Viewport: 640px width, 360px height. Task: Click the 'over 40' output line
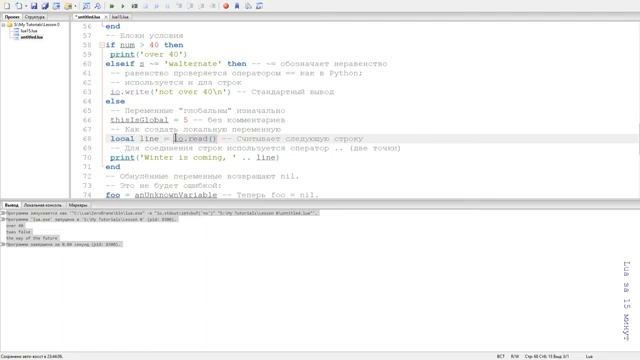click(15, 226)
